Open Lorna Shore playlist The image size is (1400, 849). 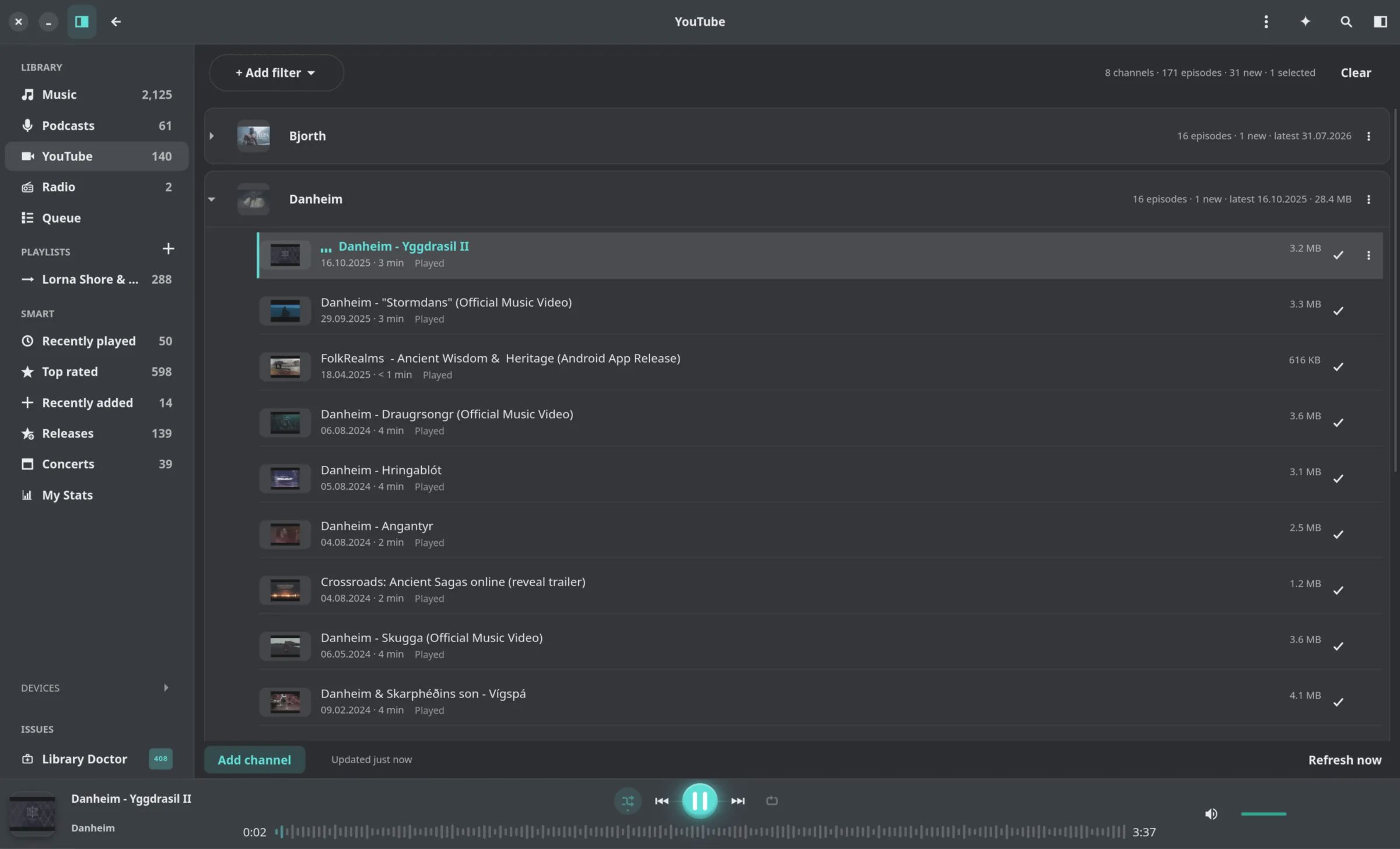click(x=96, y=279)
